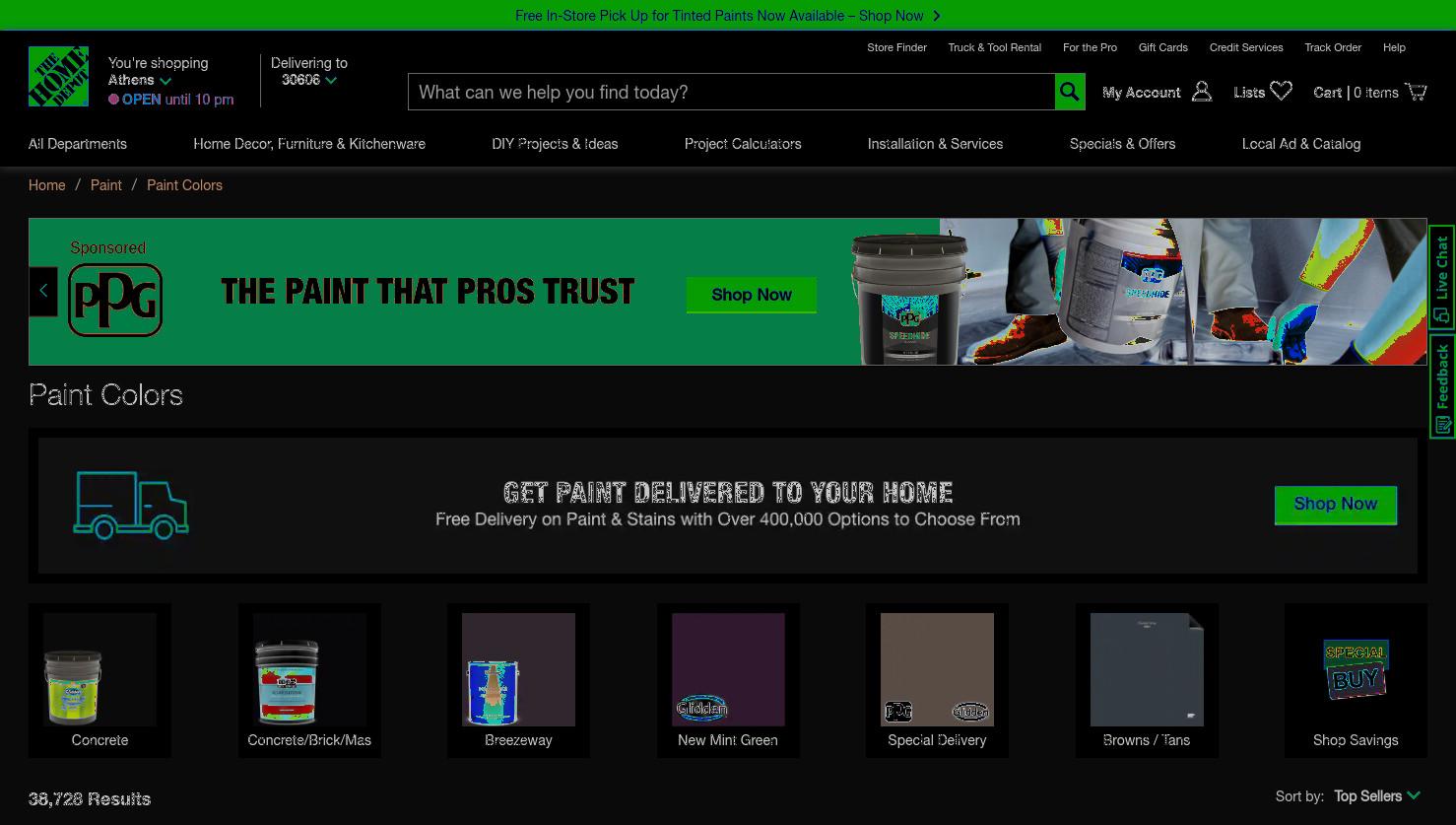
Task: Open DIY Projects & Ideas menu
Action: tap(555, 144)
